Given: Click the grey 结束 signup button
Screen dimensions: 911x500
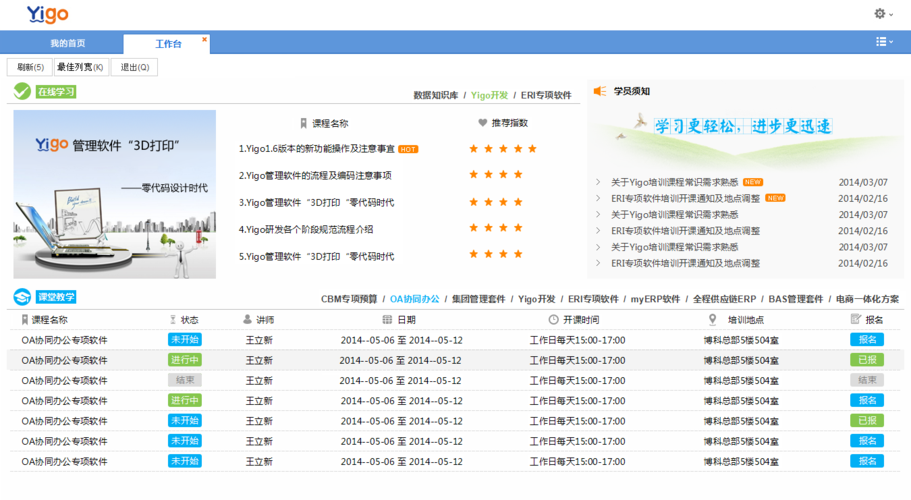Looking at the screenshot, I should 867,380.
